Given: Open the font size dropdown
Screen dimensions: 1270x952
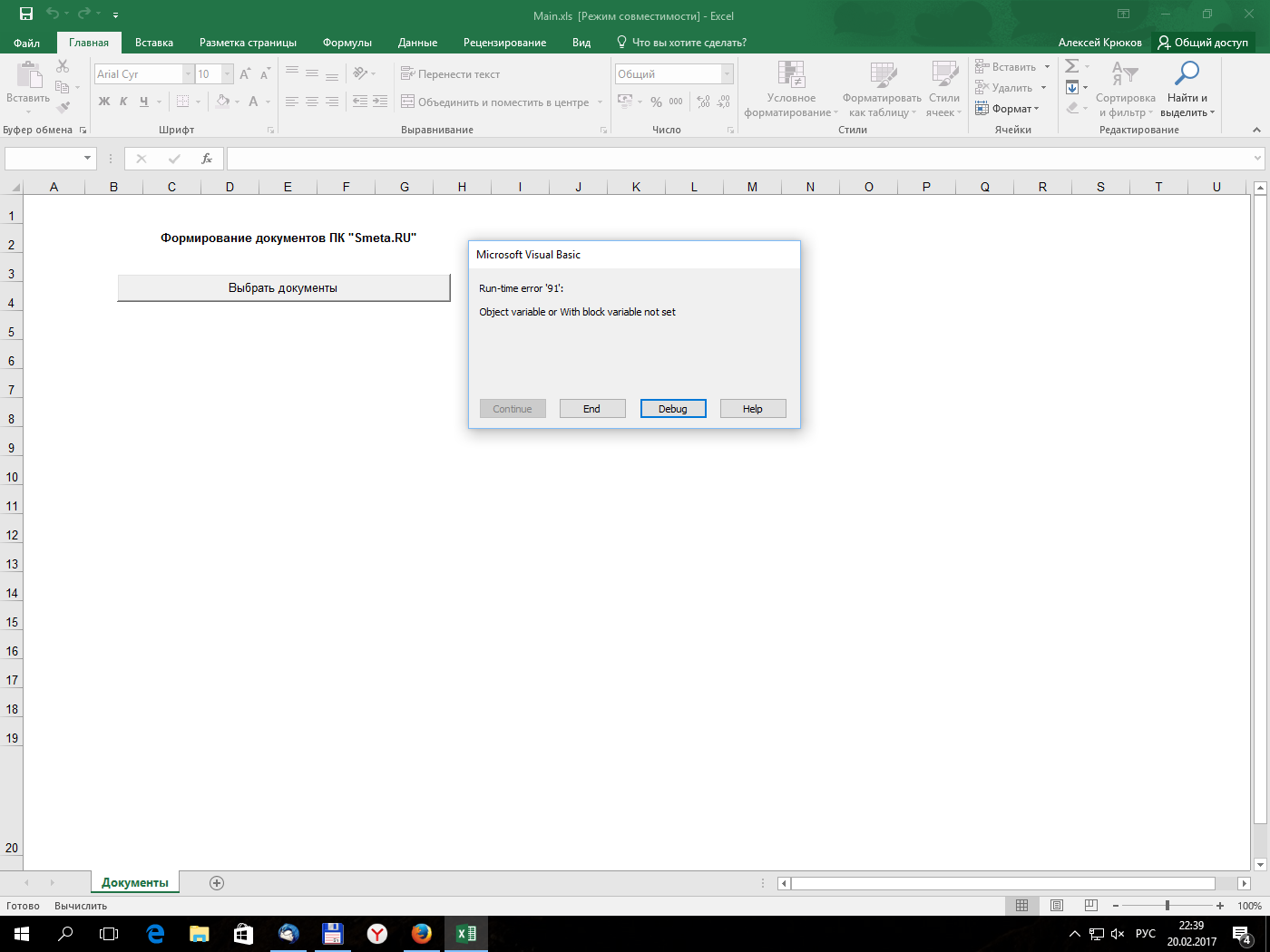Looking at the screenshot, I should pyautogui.click(x=227, y=74).
